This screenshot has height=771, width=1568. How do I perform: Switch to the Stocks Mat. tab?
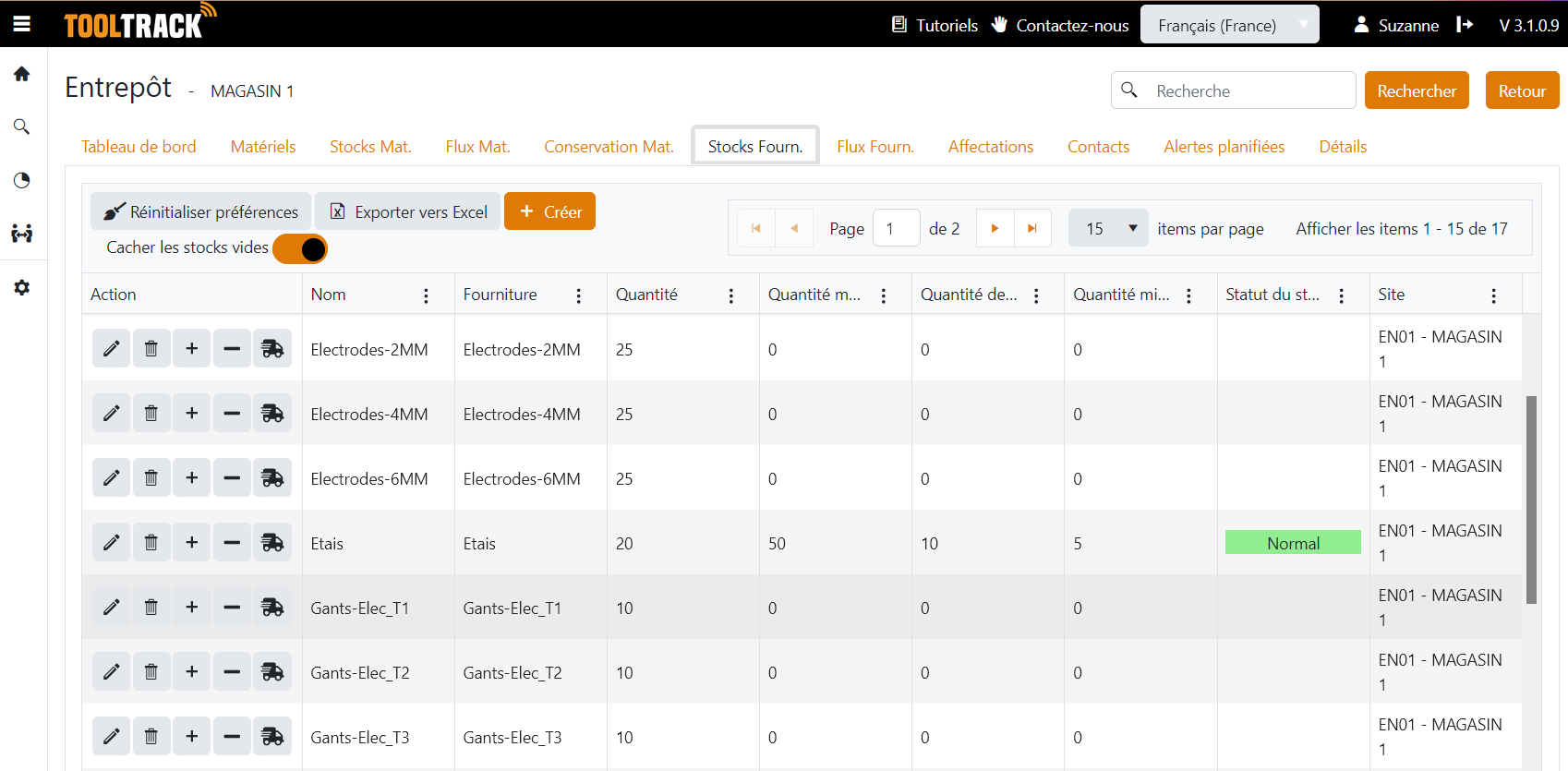coord(370,147)
